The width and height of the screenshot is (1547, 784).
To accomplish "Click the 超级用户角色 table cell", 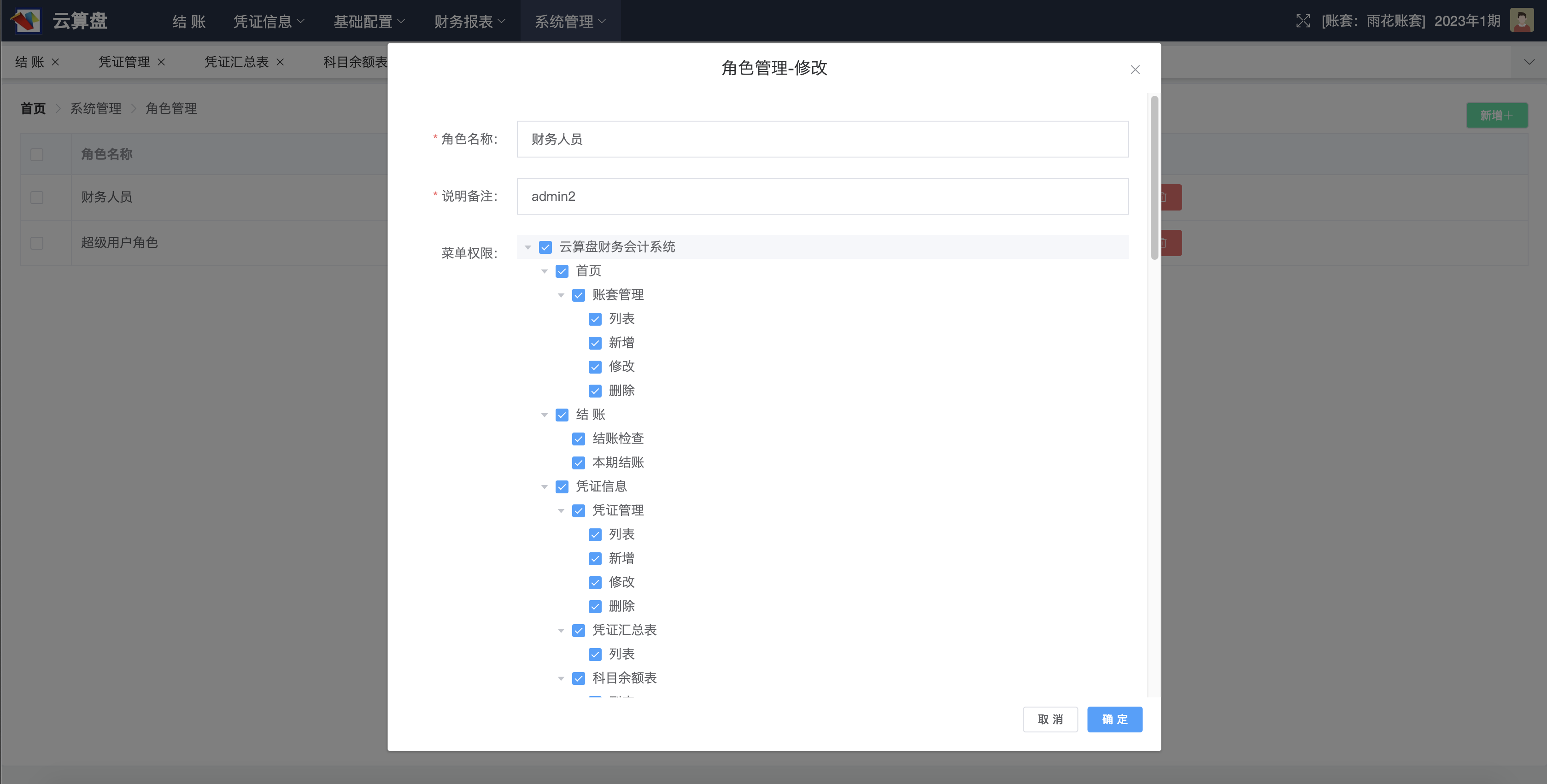I will click(119, 242).
